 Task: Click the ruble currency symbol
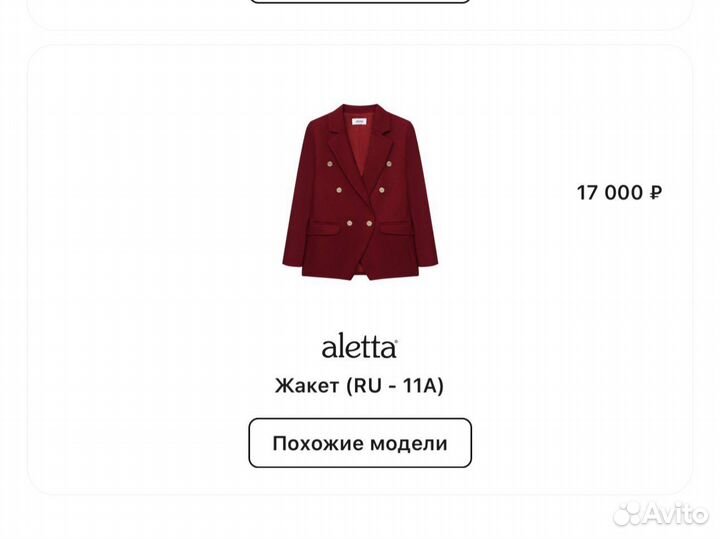pos(656,192)
